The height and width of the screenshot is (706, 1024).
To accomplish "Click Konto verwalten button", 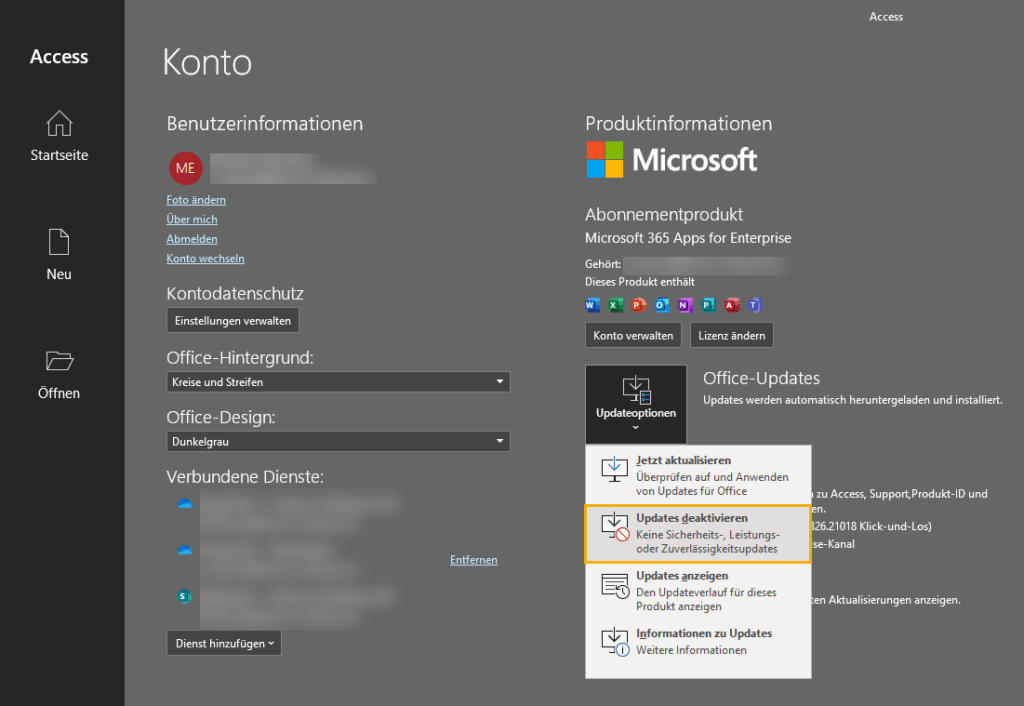I will tap(633, 336).
